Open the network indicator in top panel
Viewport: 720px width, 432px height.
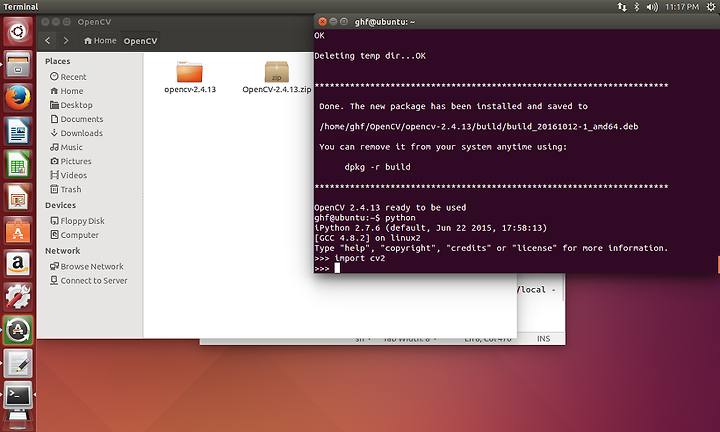click(622, 7)
